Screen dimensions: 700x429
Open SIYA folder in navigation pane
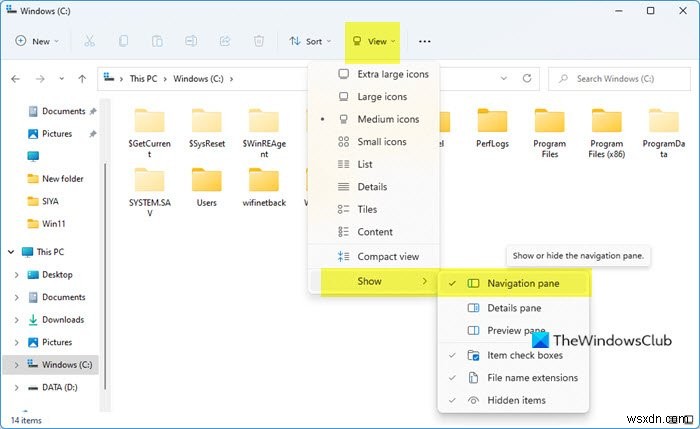pyautogui.click(x=43, y=201)
